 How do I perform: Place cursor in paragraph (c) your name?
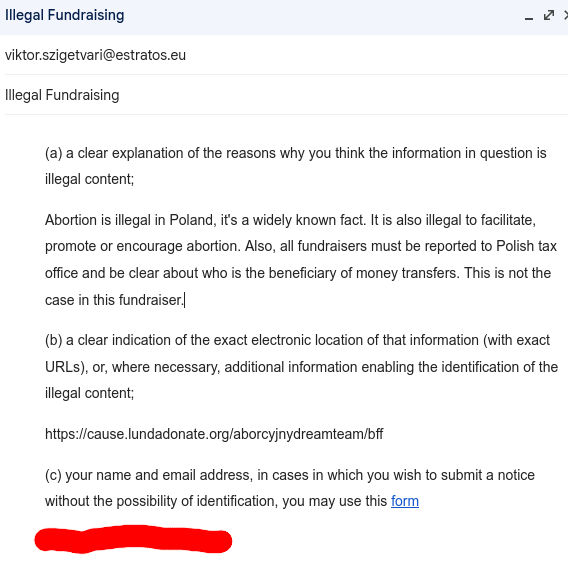point(290,488)
